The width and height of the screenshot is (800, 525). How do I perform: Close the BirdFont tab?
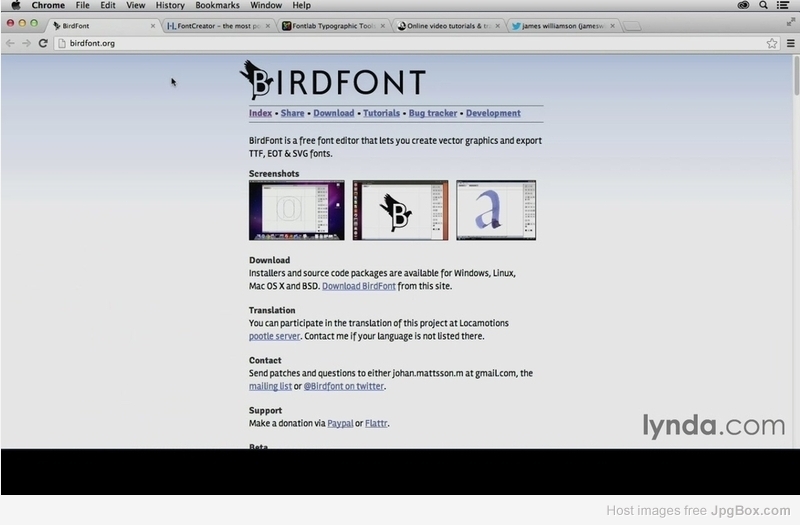[x=152, y=26]
